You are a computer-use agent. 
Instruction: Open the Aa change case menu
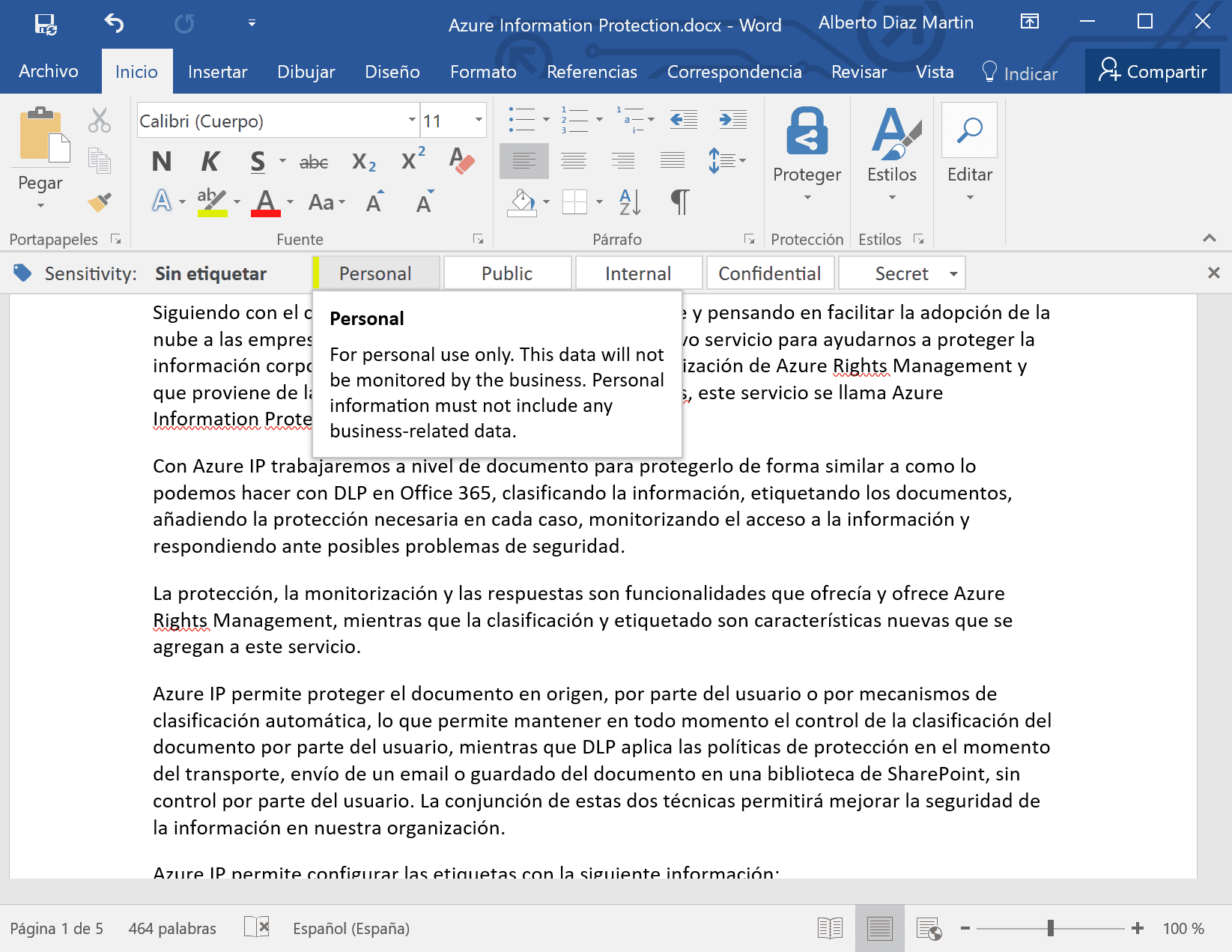tap(327, 202)
